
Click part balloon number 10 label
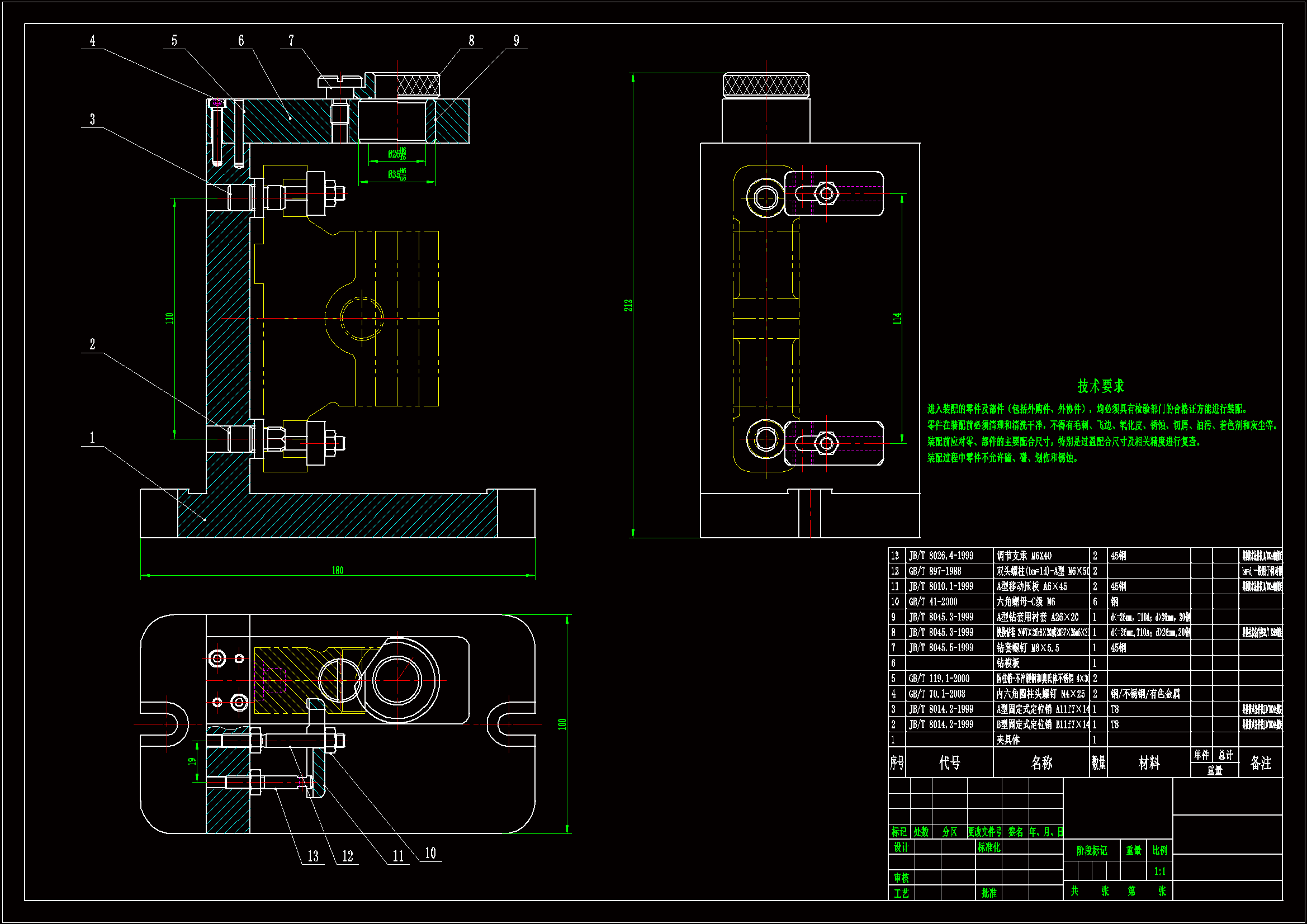pos(430,853)
